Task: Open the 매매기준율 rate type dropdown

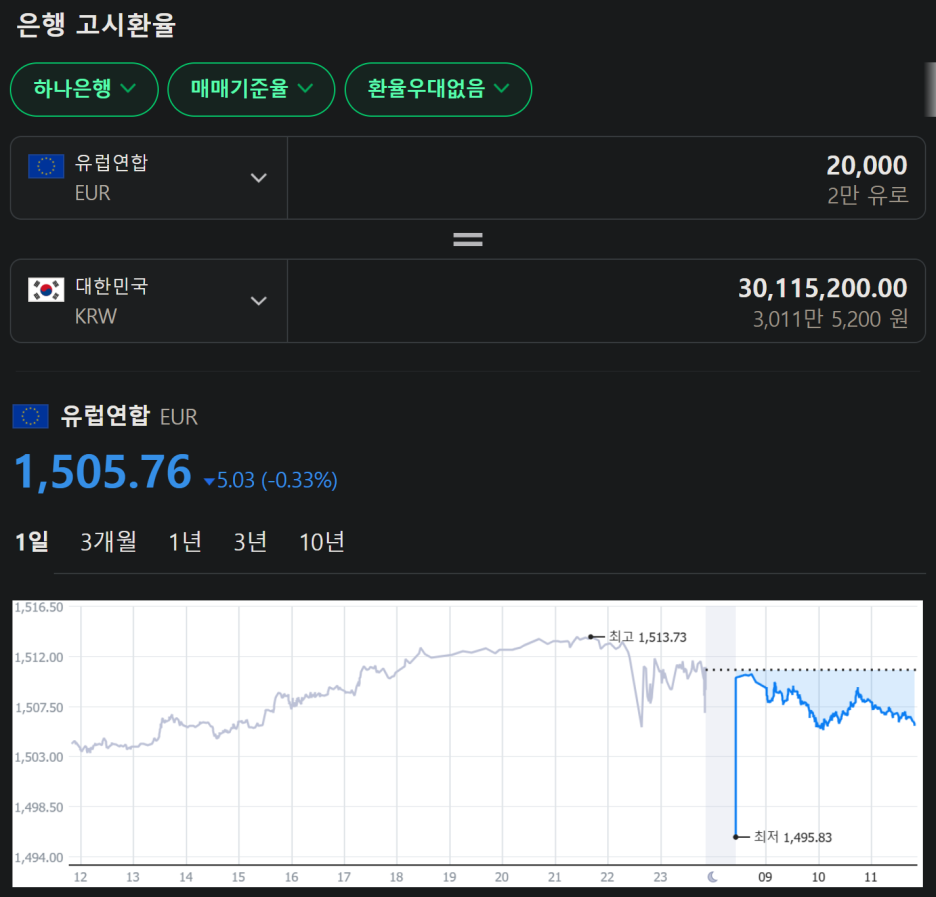Action: click(x=251, y=89)
